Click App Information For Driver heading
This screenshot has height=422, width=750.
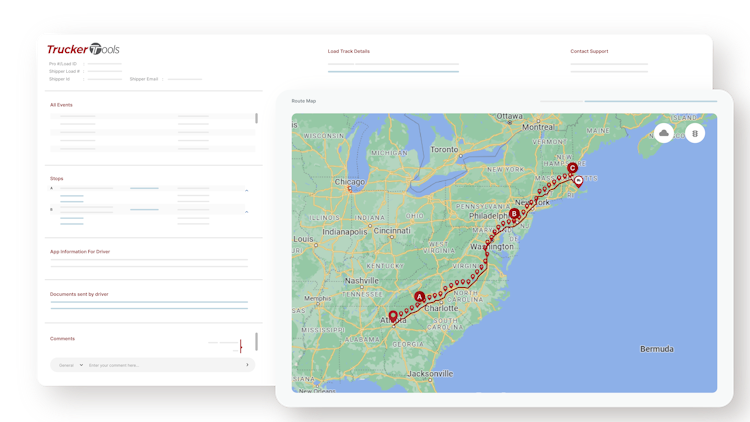80,252
